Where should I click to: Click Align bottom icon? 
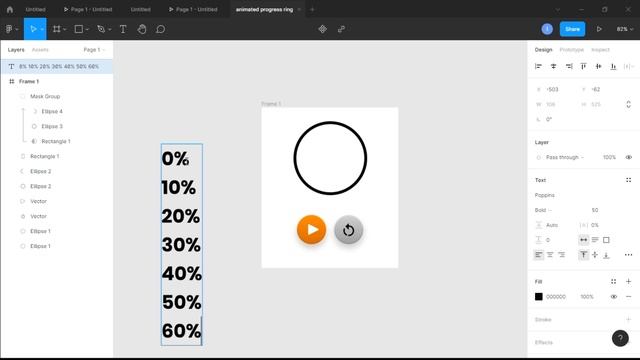tap(613, 66)
